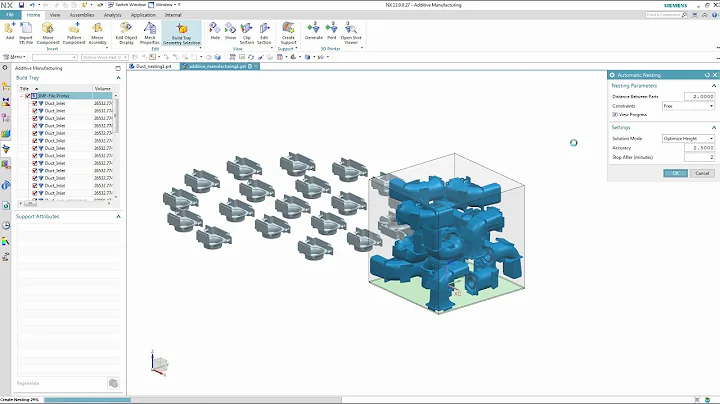The width and height of the screenshot is (720, 404).
Task: Click the Regenerate icon button
Action: 113,383
